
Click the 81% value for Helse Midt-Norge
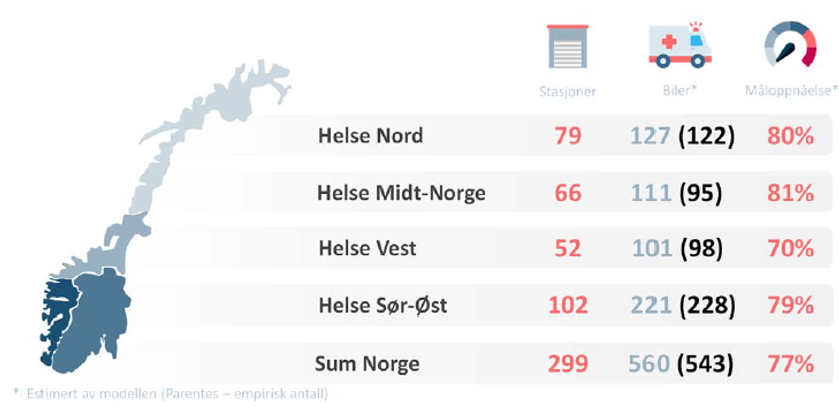[790, 192]
